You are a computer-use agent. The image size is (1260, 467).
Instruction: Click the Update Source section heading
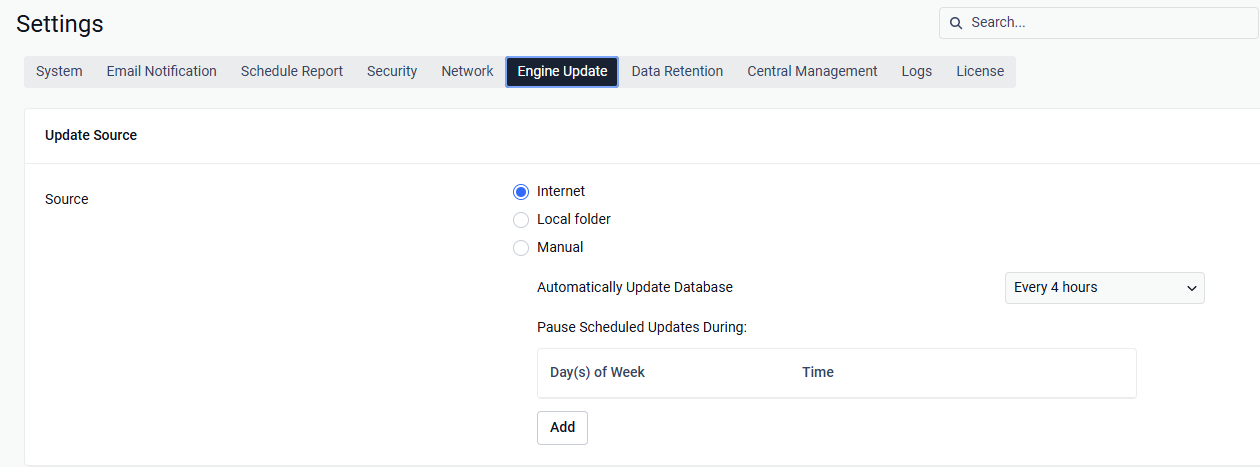coord(91,135)
